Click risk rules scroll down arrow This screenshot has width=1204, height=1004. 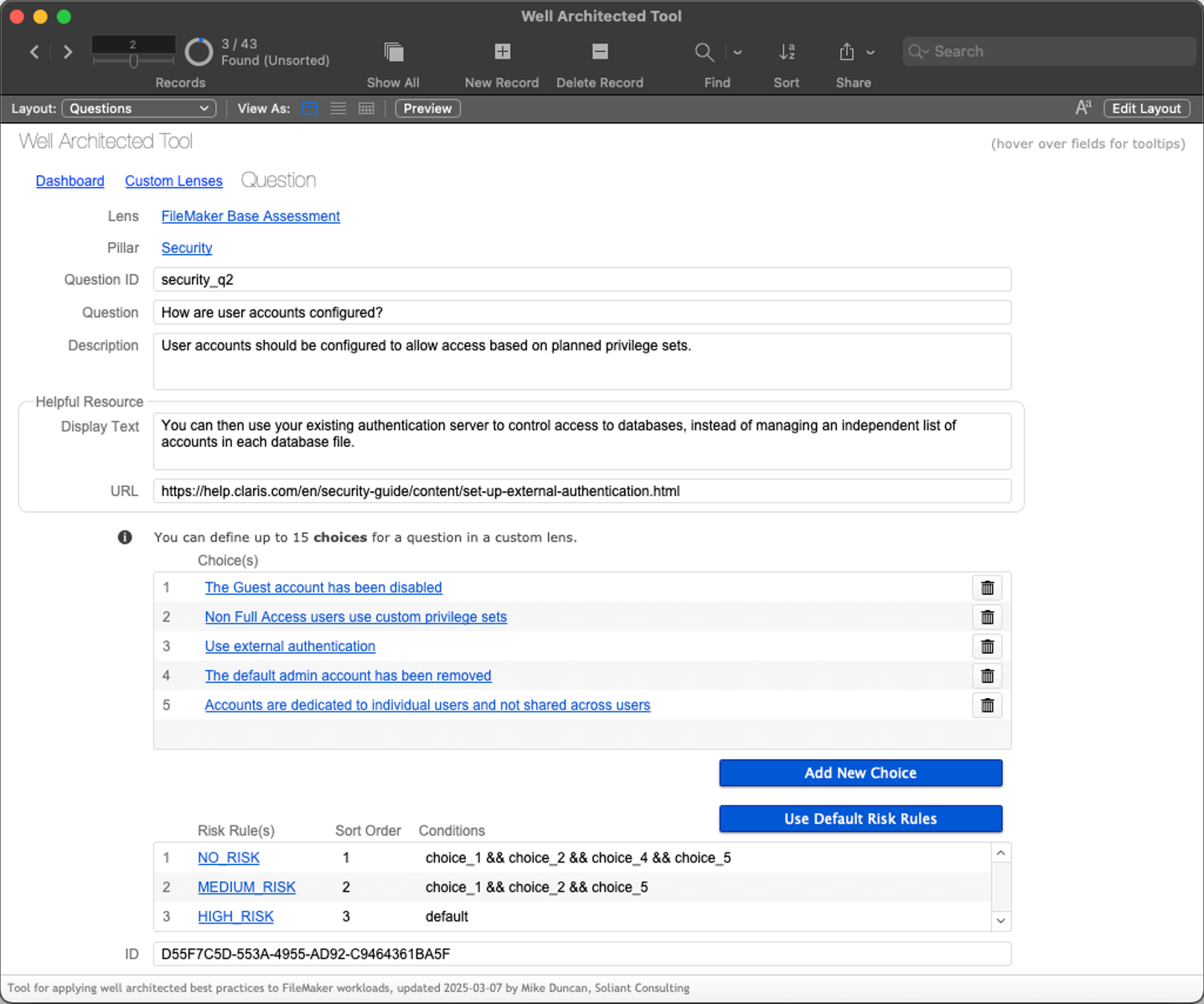1000,921
